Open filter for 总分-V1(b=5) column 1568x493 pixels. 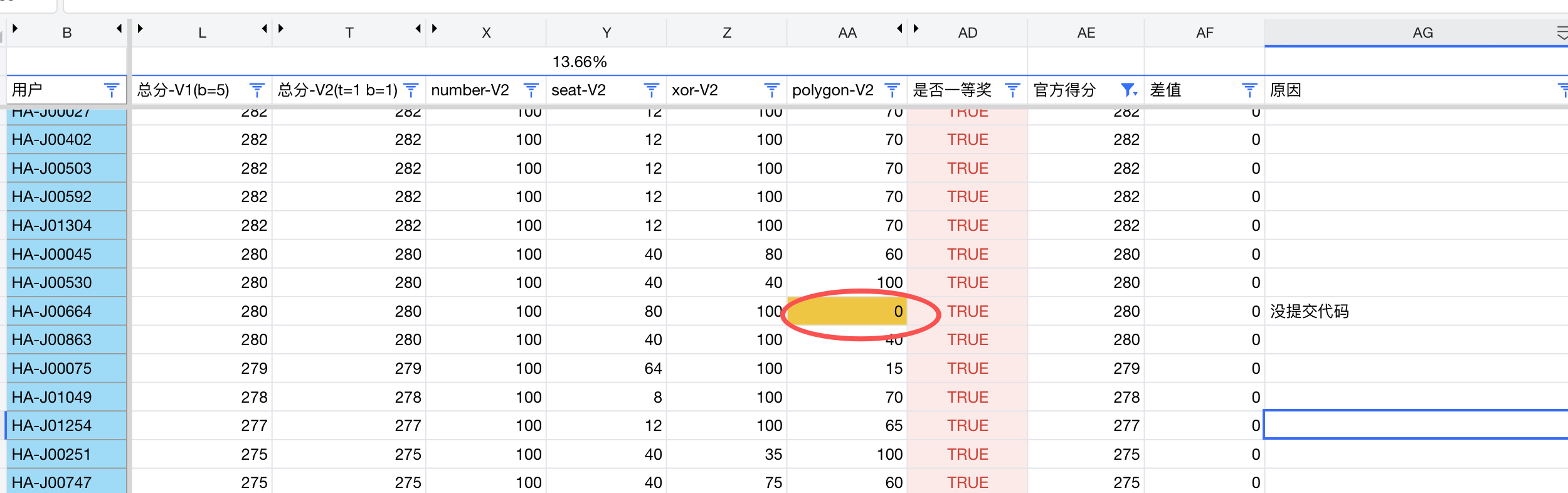click(257, 90)
